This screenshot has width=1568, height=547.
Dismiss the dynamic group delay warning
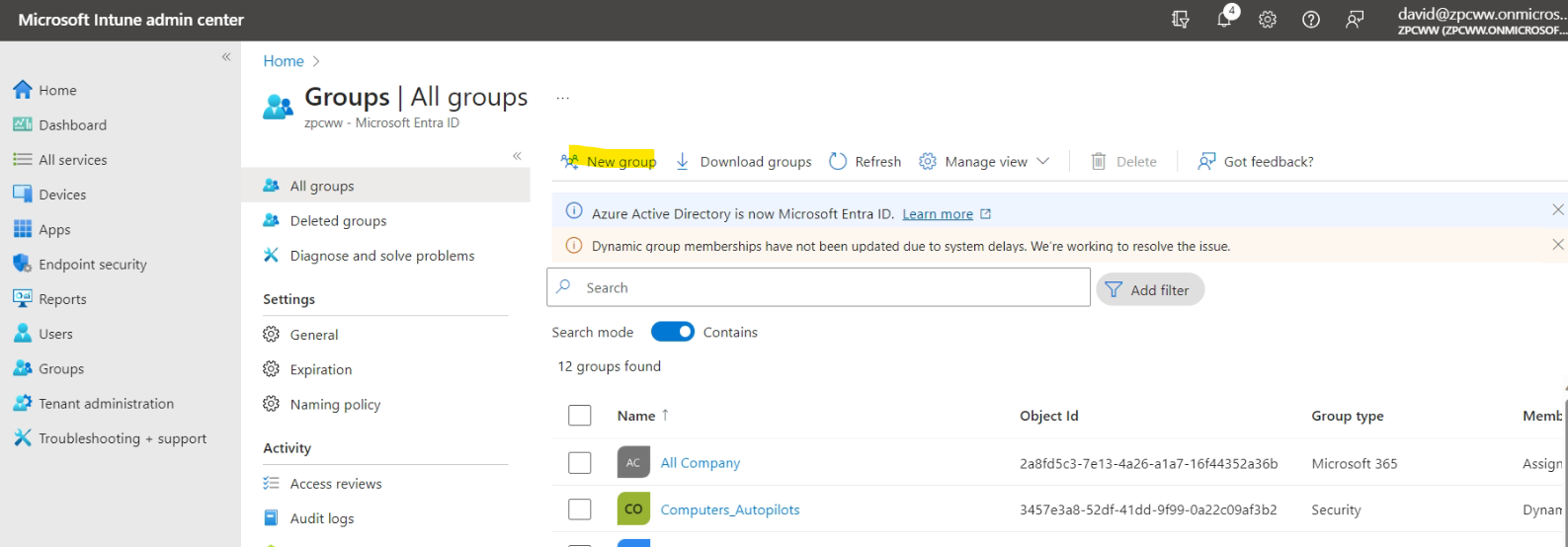[1557, 245]
